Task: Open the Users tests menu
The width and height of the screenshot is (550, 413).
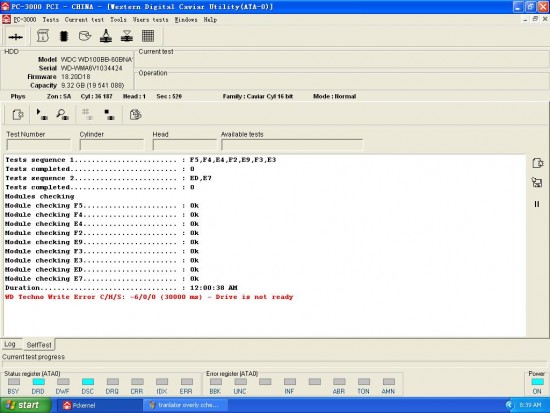Action: (x=150, y=20)
